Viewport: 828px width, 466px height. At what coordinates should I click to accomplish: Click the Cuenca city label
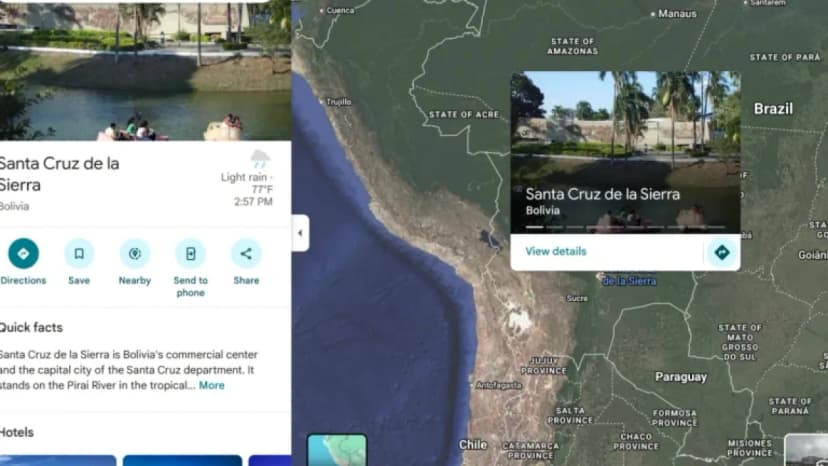[338, 11]
